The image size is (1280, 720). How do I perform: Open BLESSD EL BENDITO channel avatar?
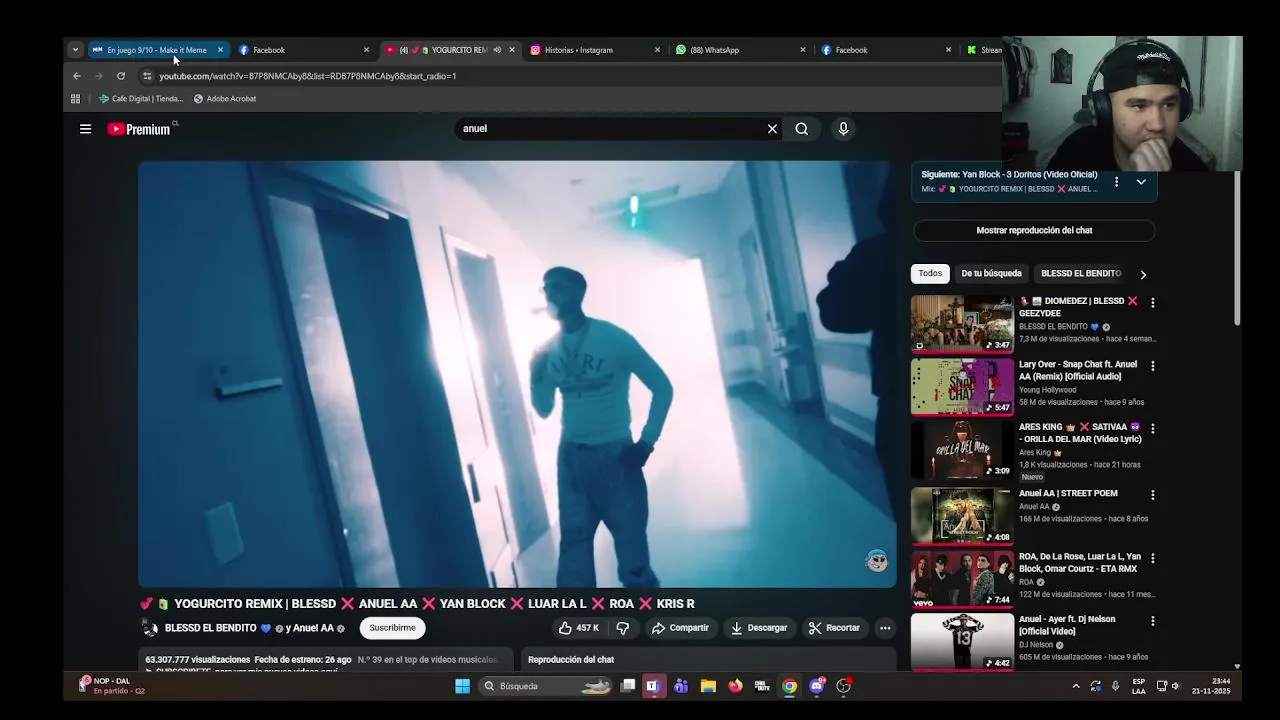pyautogui.click(x=150, y=628)
